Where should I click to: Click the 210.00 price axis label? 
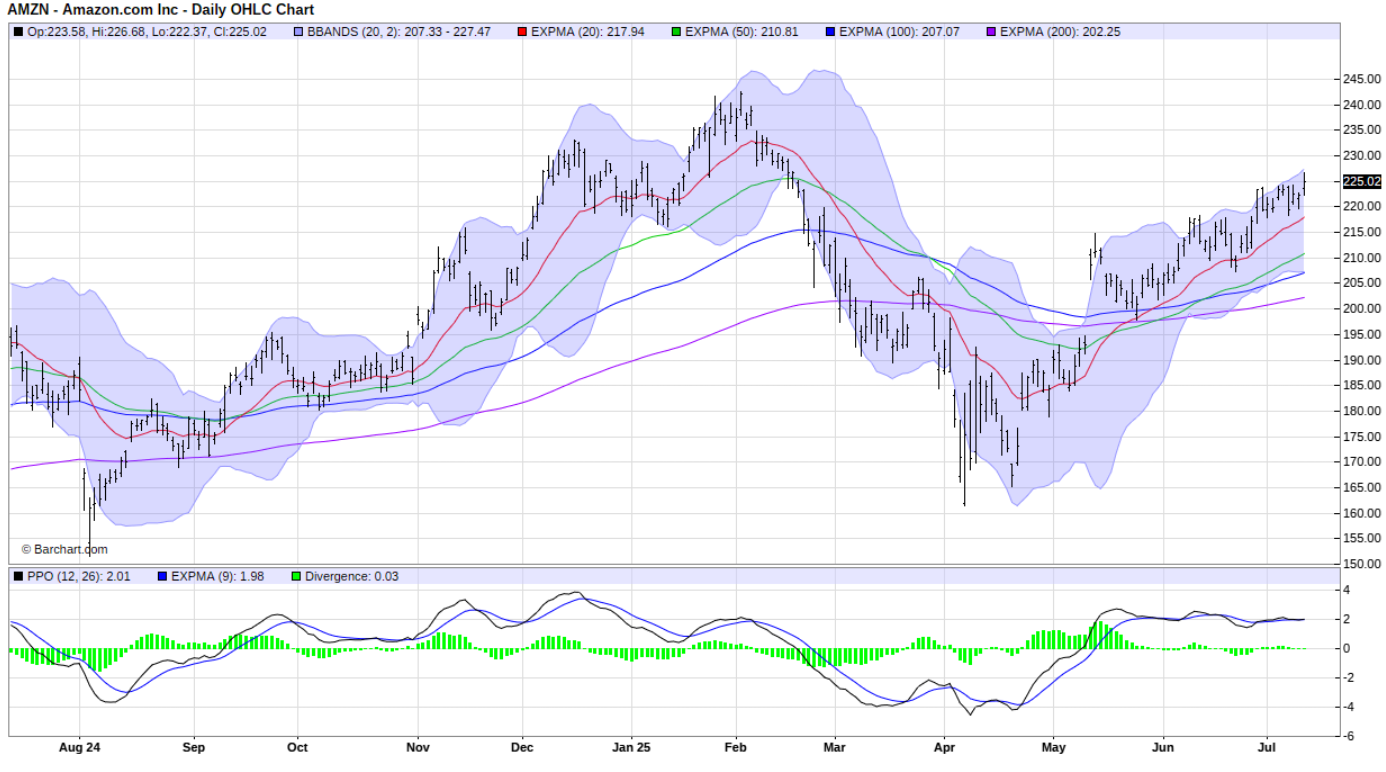click(1363, 258)
